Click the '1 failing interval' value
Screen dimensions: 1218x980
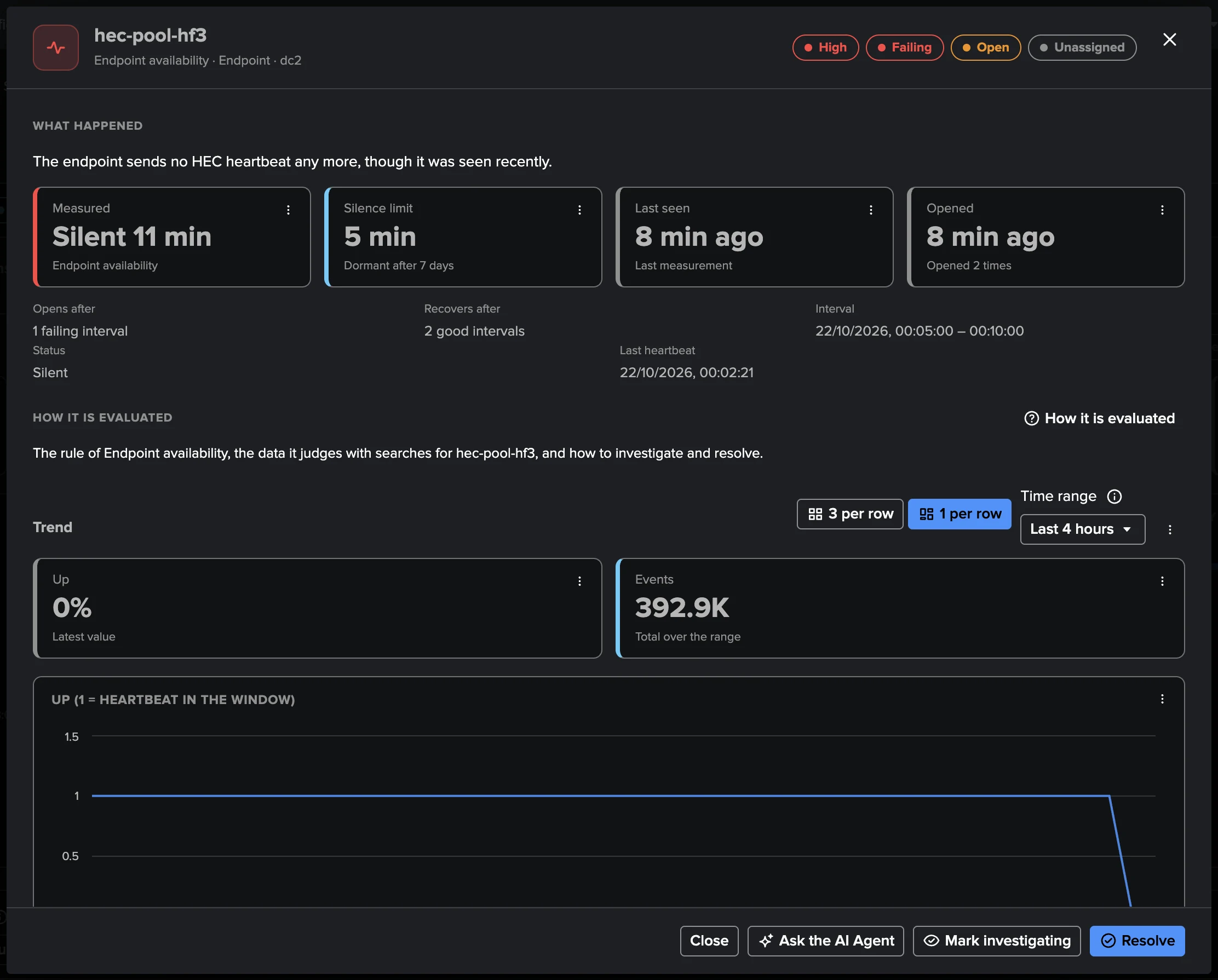[80, 331]
